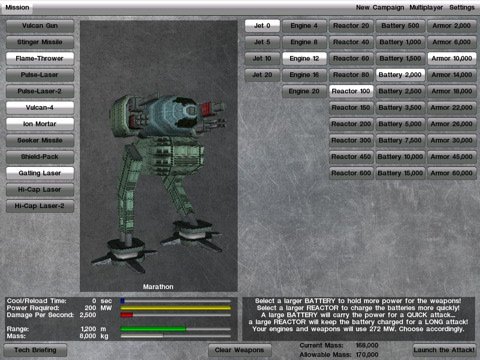480x360 pixels.
Task: Pick Reactor 80
Action: point(351,75)
